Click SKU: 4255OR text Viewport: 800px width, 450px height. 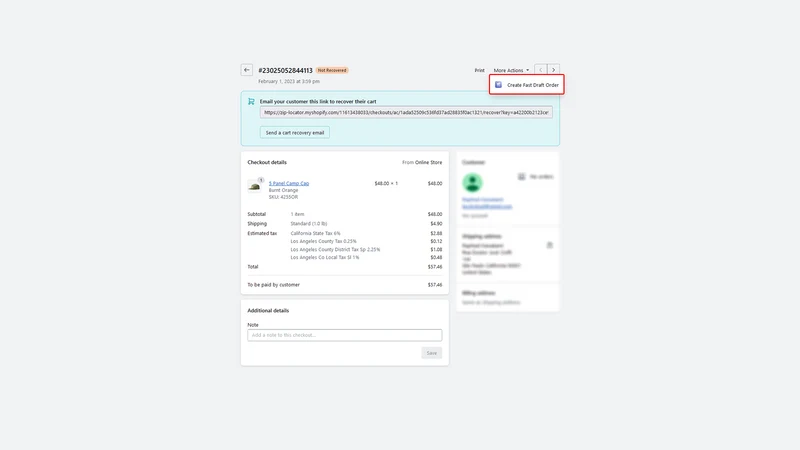pyautogui.click(x=283, y=197)
